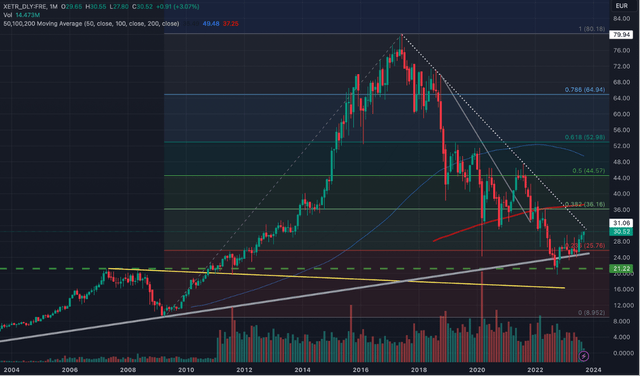This screenshot has height=376, width=640.
Task: Click the purple lightning icon near the time axis
Action: coord(583,357)
